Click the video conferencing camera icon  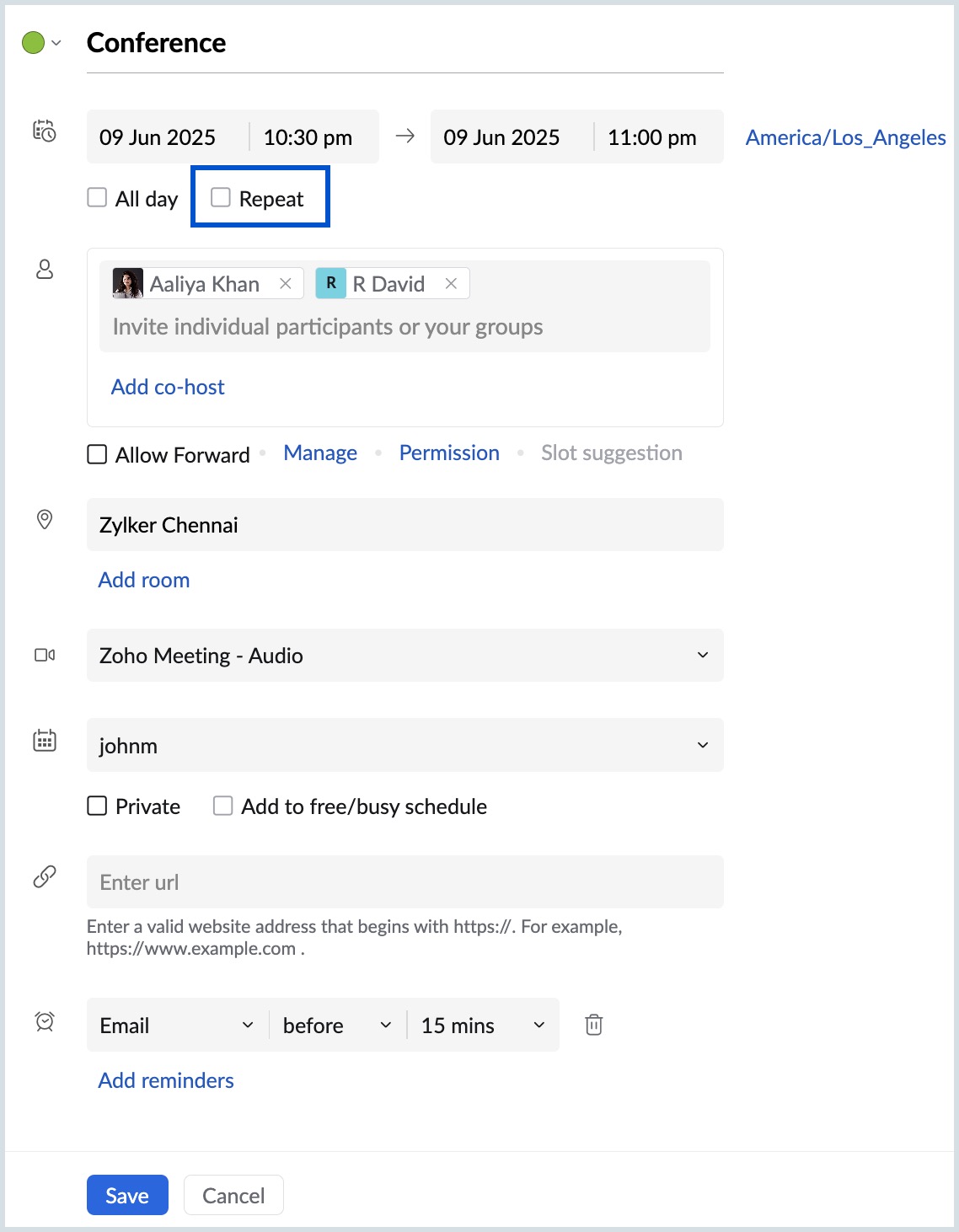pos(45,655)
